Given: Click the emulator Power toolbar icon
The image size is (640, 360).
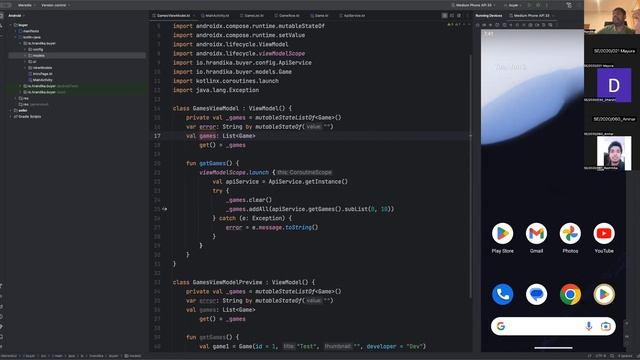Looking at the screenshot, I should [478, 25].
